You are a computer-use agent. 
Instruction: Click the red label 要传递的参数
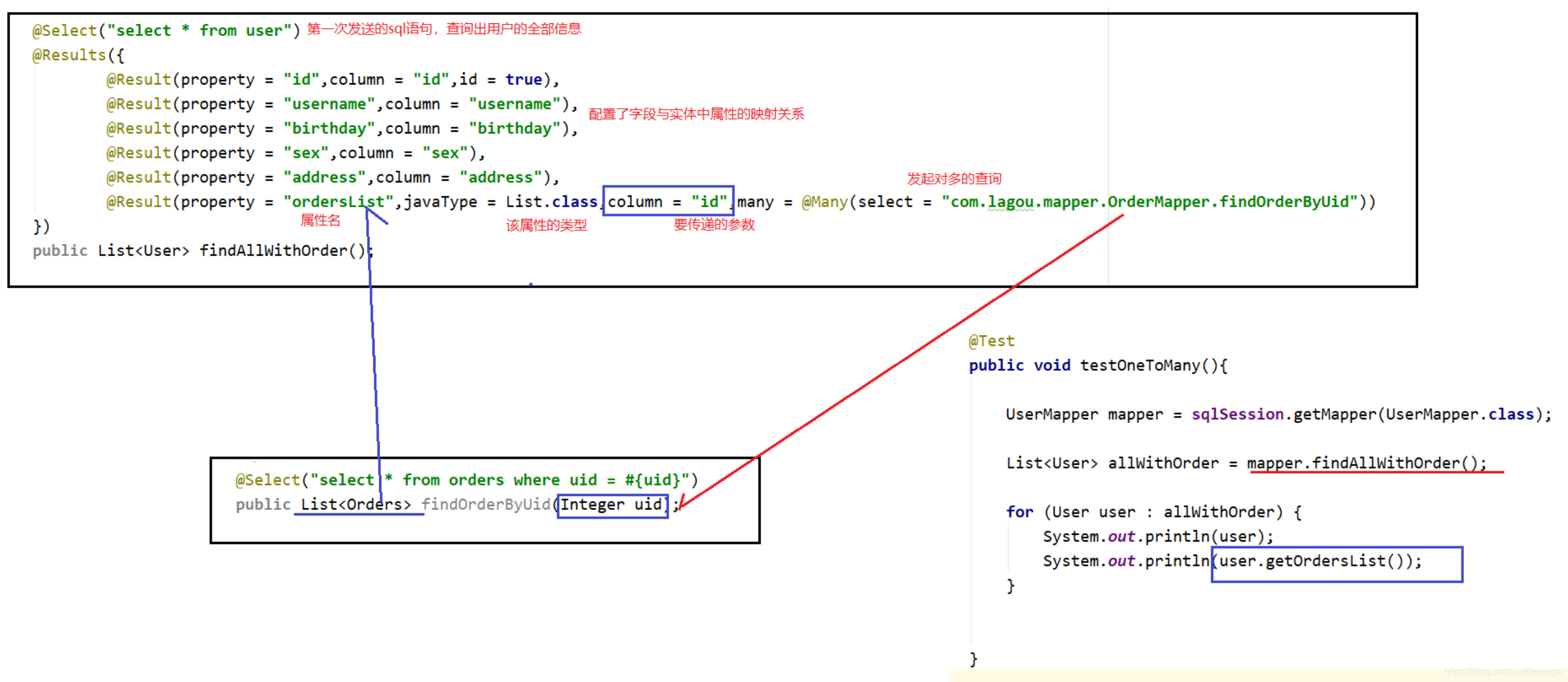coord(713,225)
